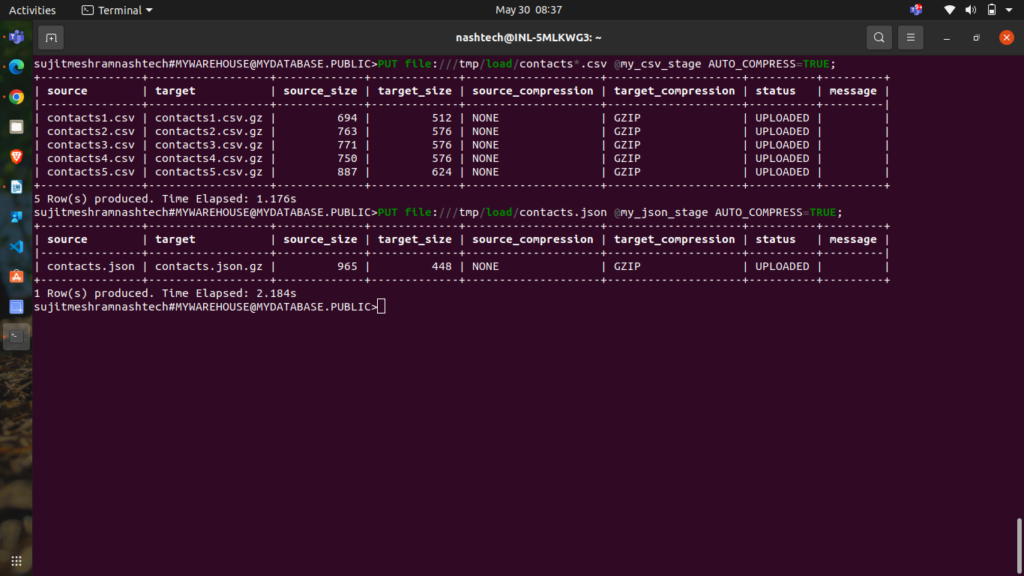This screenshot has width=1024, height=576.
Task: Open LibreOffice Writer from the dock
Action: [x=16, y=187]
